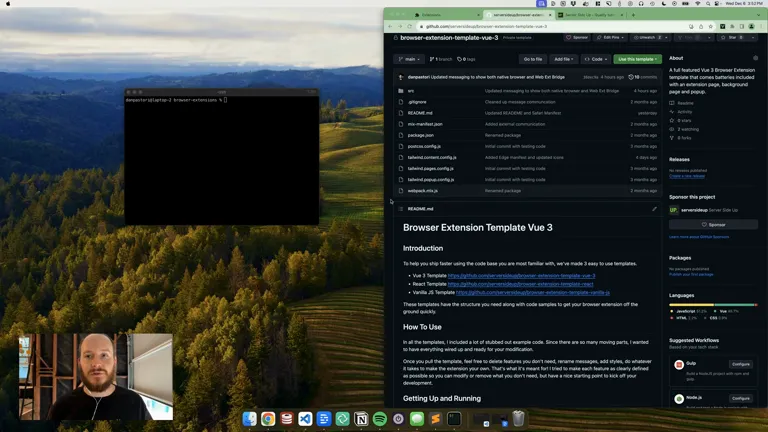Open the Unwatch dropdown
The height and width of the screenshot is (432, 768).
tap(650, 38)
